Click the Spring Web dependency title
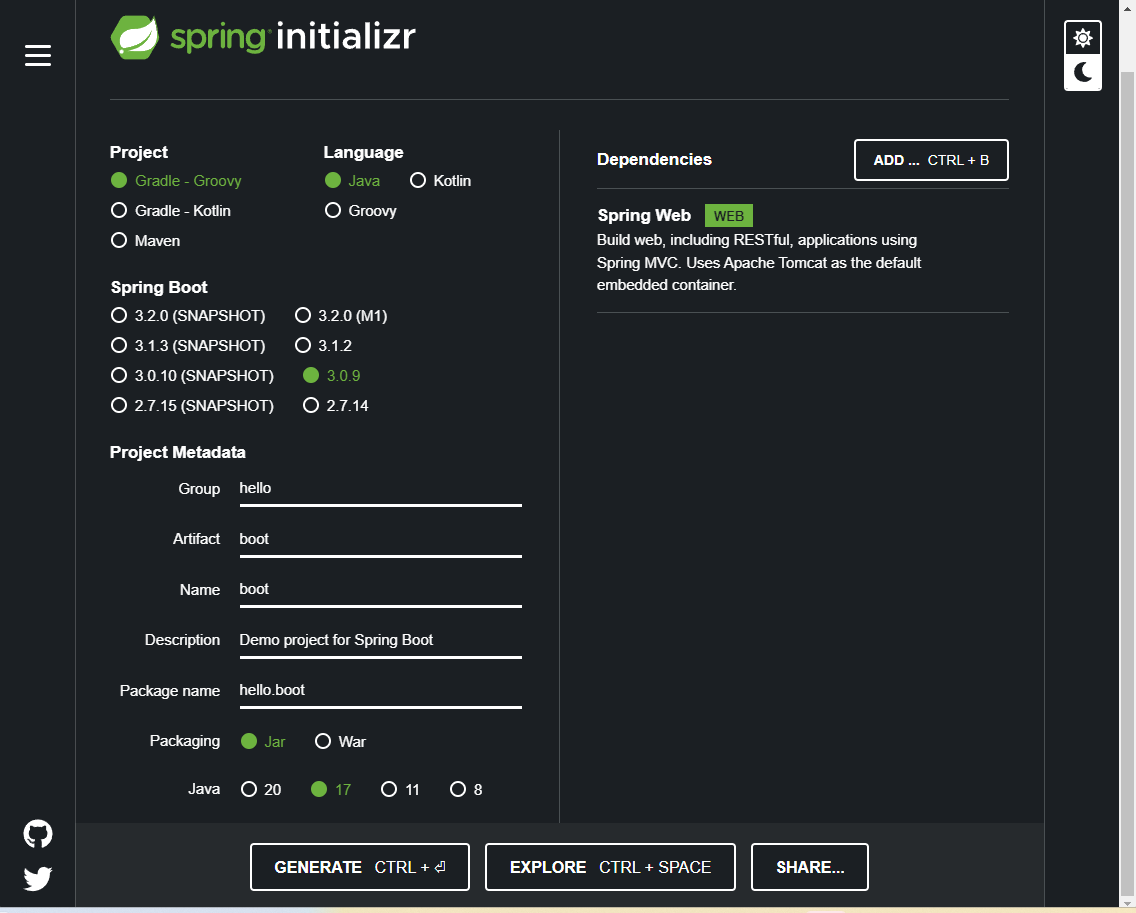Screen dimensions: 1136x913 point(644,215)
